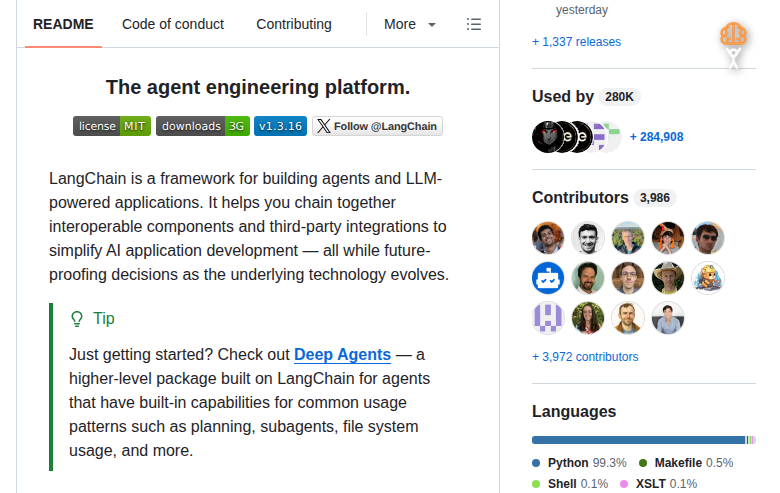Open the last contributor avatar in bottom row
The width and height of the screenshot is (780, 493).
click(668, 317)
